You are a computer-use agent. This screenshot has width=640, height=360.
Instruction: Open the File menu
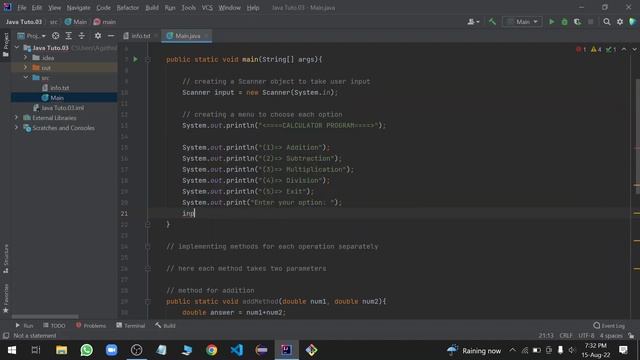(x=22, y=8)
